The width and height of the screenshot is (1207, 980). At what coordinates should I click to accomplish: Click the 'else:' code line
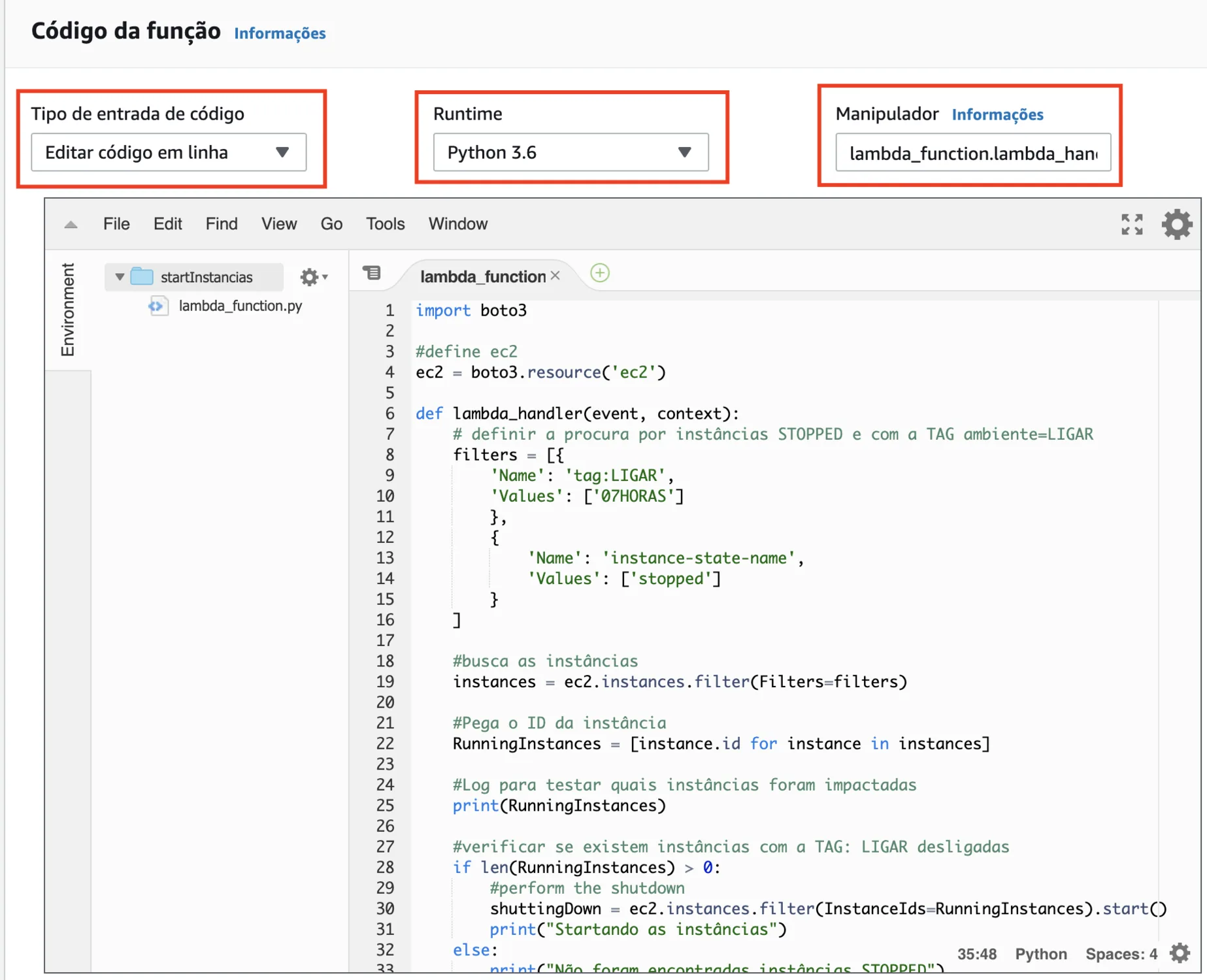[x=475, y=950]
